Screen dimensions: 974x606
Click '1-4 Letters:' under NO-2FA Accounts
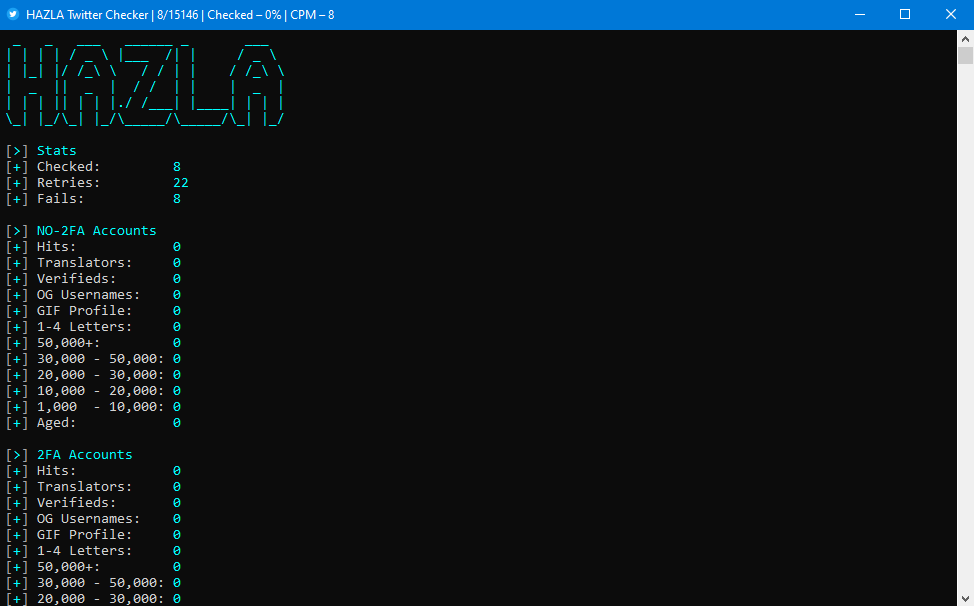click(84, 327)
